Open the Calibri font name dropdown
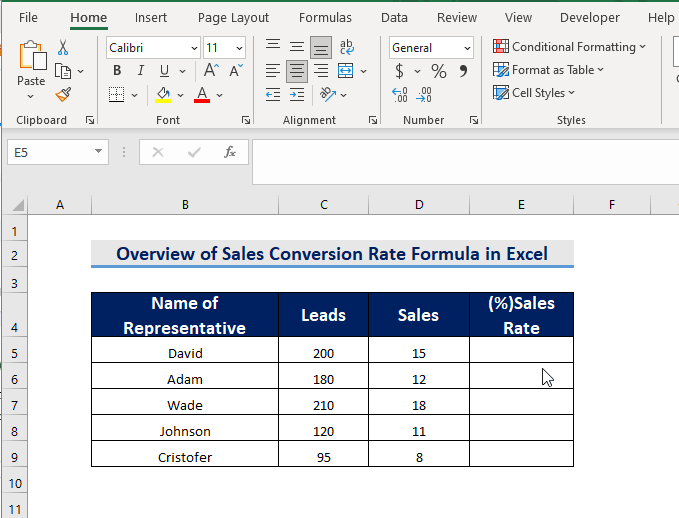This screenshot has height=518, width=679. point(194,48)
